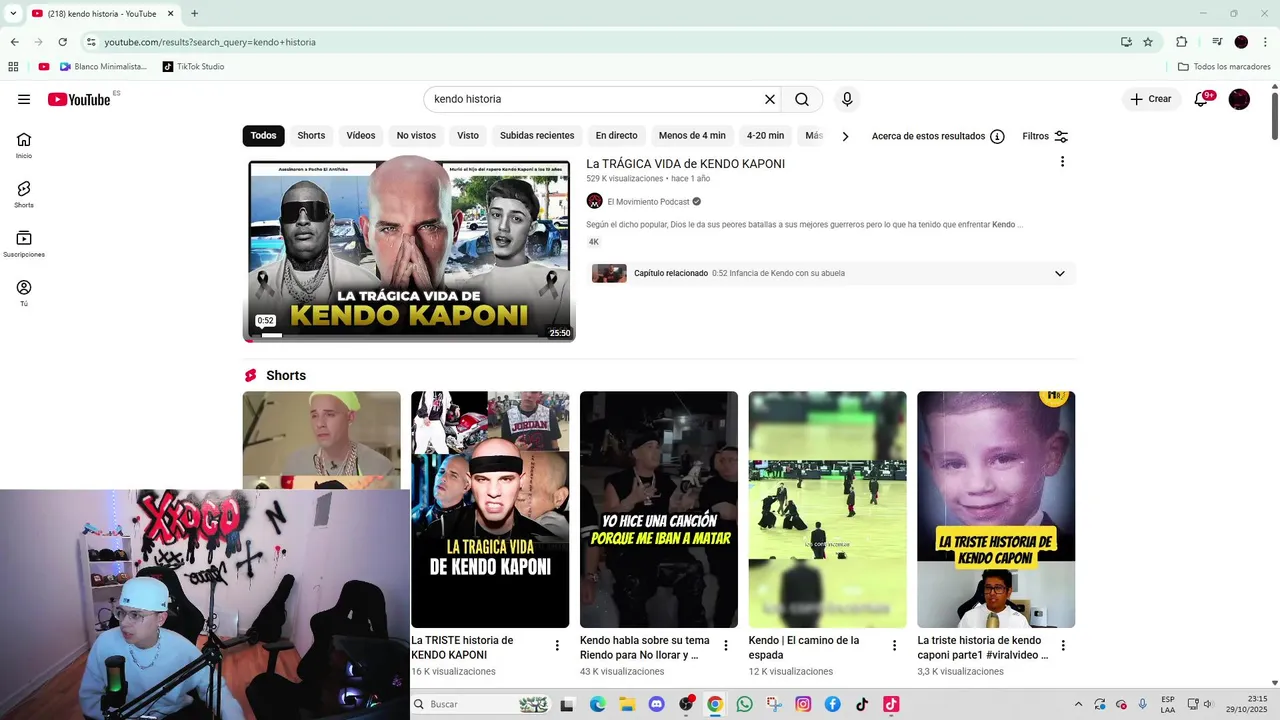Select Subidas recientes filter chip

[537, 136]
